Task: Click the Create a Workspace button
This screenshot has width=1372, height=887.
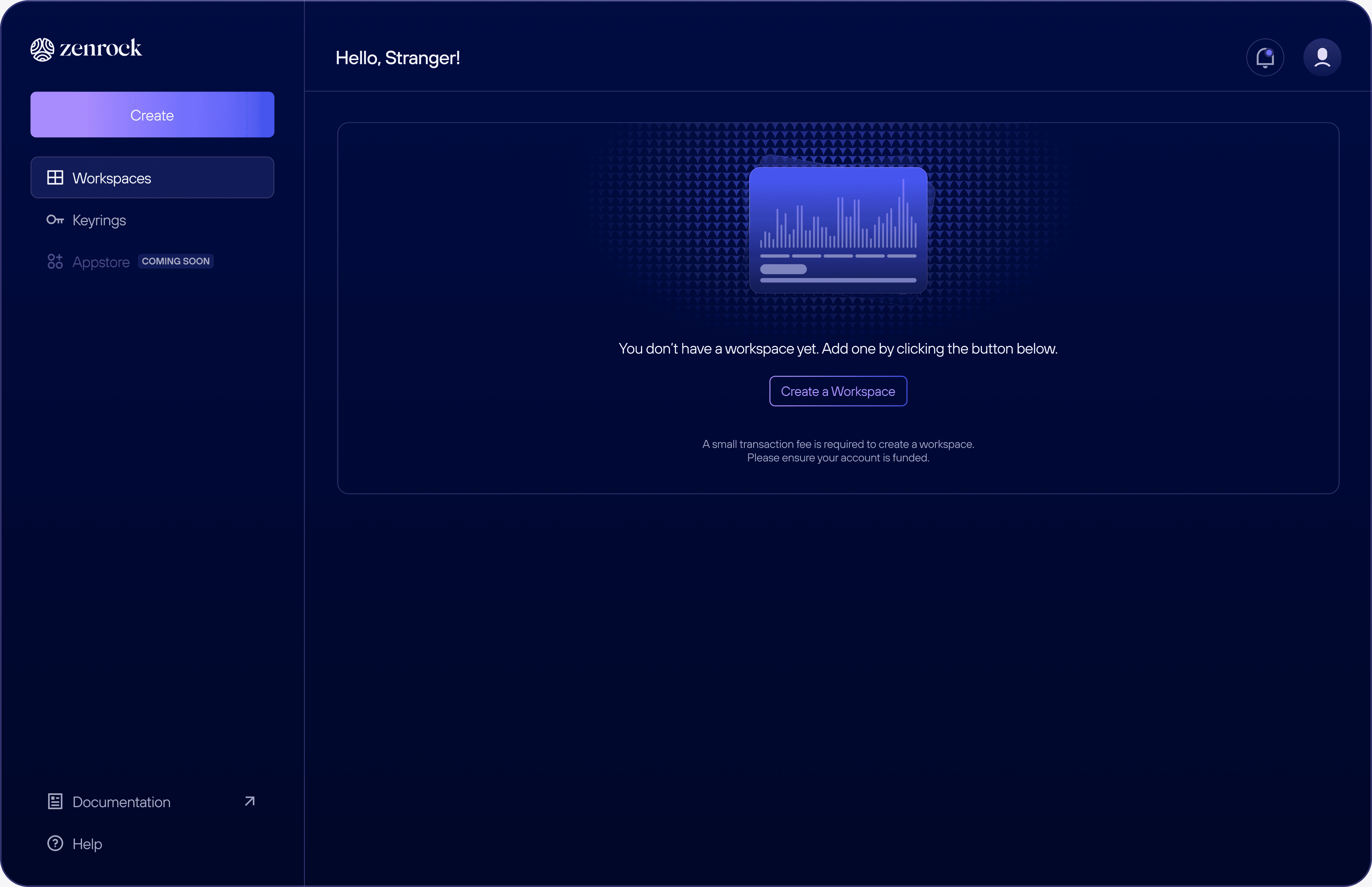Action: pos(837,391)
